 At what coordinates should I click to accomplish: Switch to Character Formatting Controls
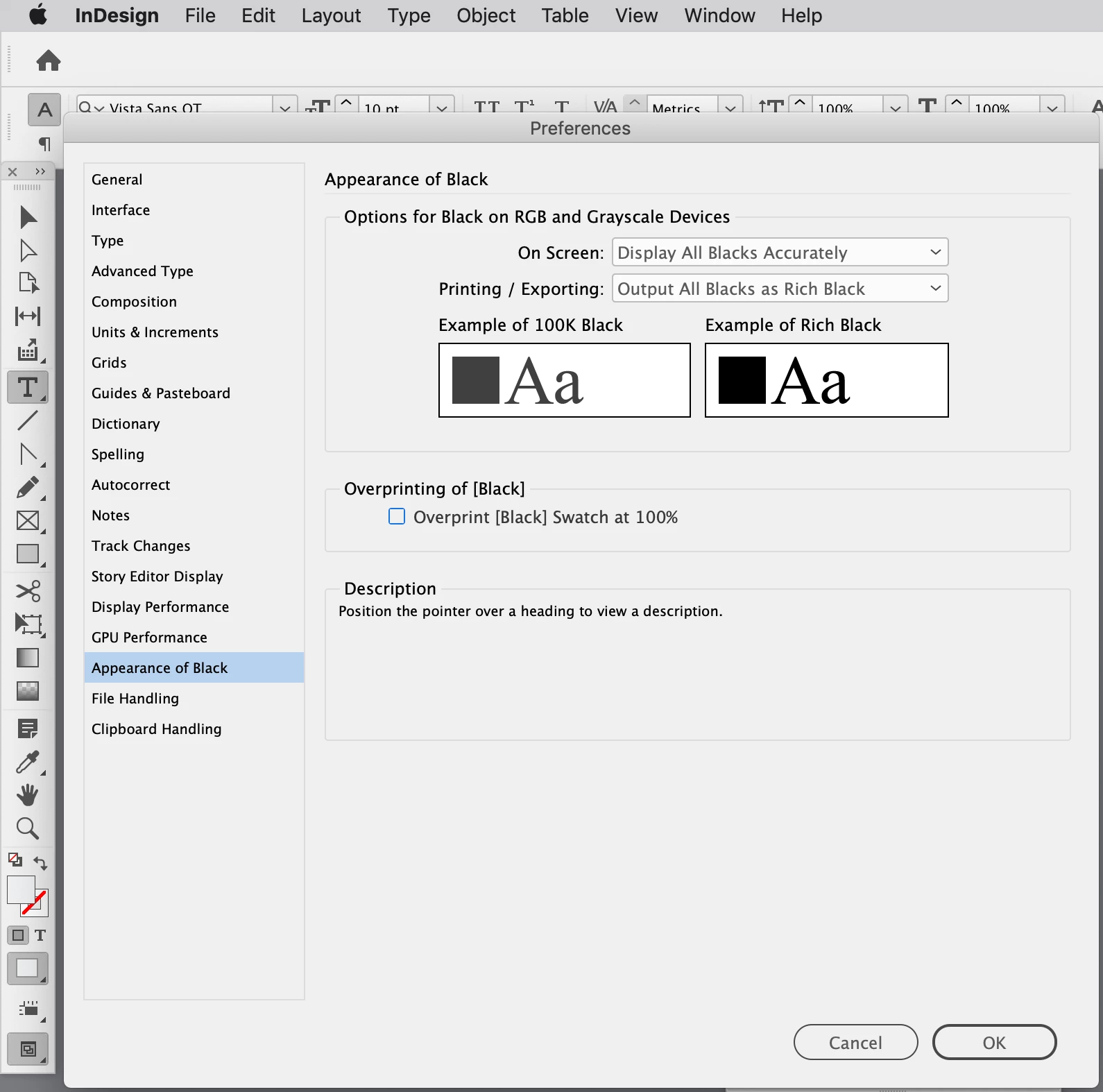click(44, 110)
